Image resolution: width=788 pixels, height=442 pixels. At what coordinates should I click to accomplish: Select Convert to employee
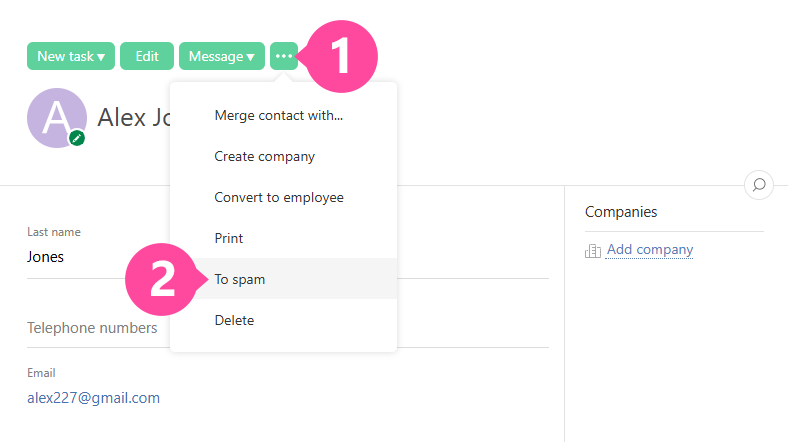(278, 197)
